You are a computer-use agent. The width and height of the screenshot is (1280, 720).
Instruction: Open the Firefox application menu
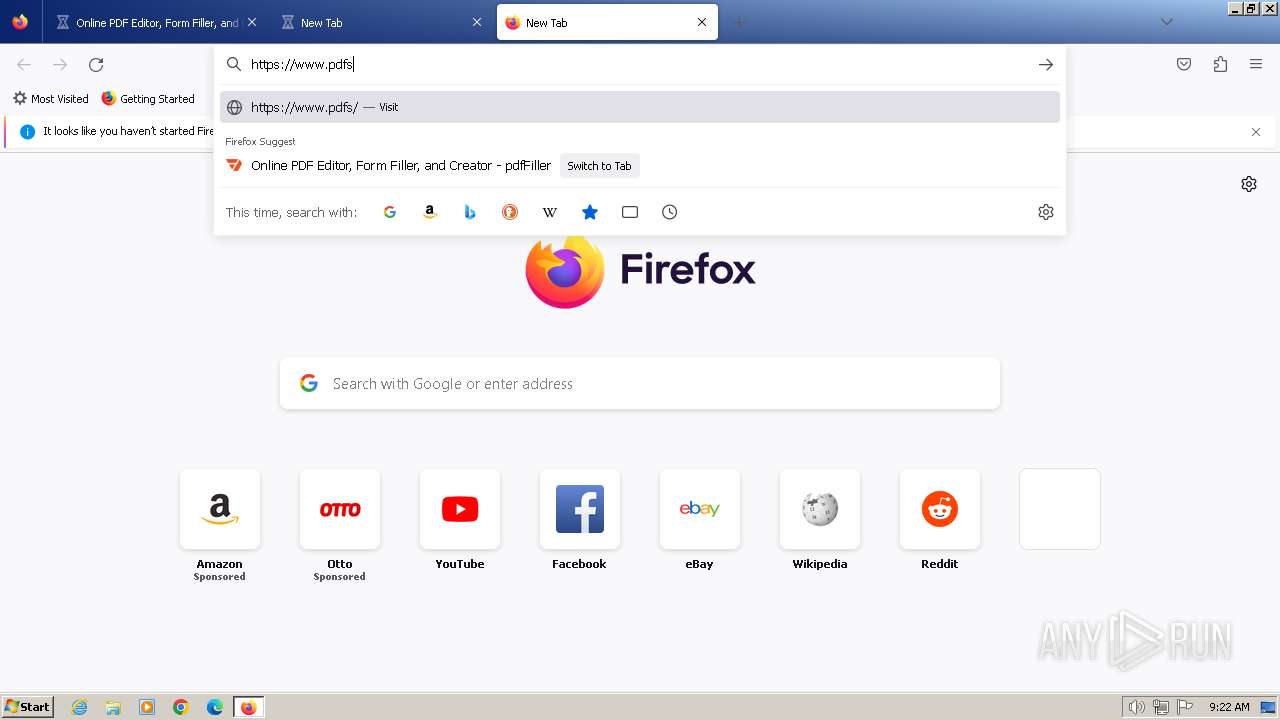tap(1256, 64)
